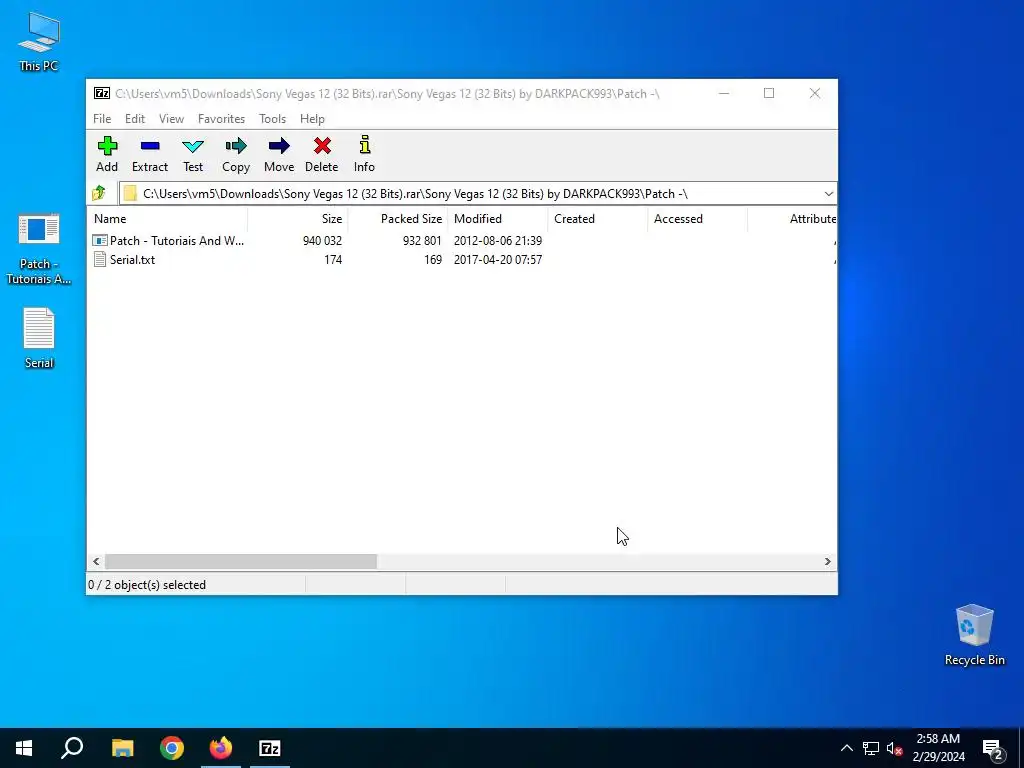The height and width of the screenshot is (768, 1024).
Task: Click the modified date '2017-04-20 07:57'
Action: pyautogui.click(x=498, y=259)
